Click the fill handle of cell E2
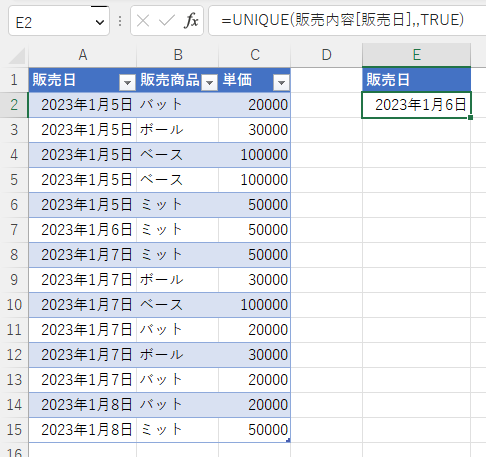Viewport: 486px width, 457px height. click(470, 117)
